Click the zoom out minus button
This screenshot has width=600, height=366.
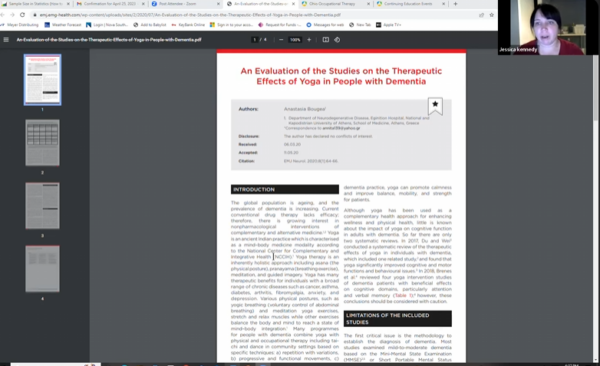point(281,39)
